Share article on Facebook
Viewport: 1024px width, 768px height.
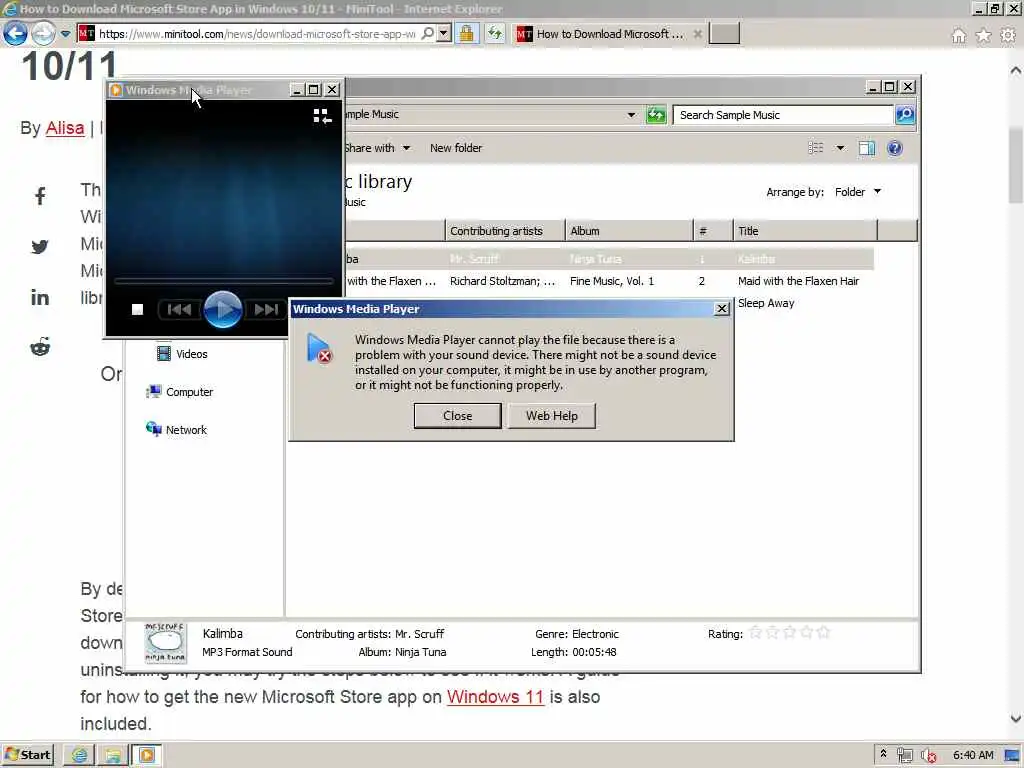(40, 196)
